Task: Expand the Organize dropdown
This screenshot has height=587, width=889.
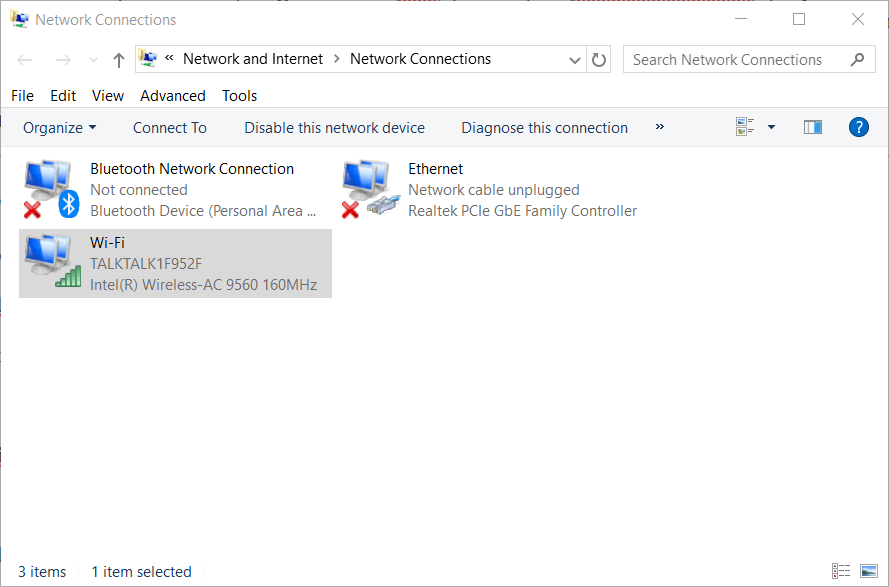Action: coord(60,128)
